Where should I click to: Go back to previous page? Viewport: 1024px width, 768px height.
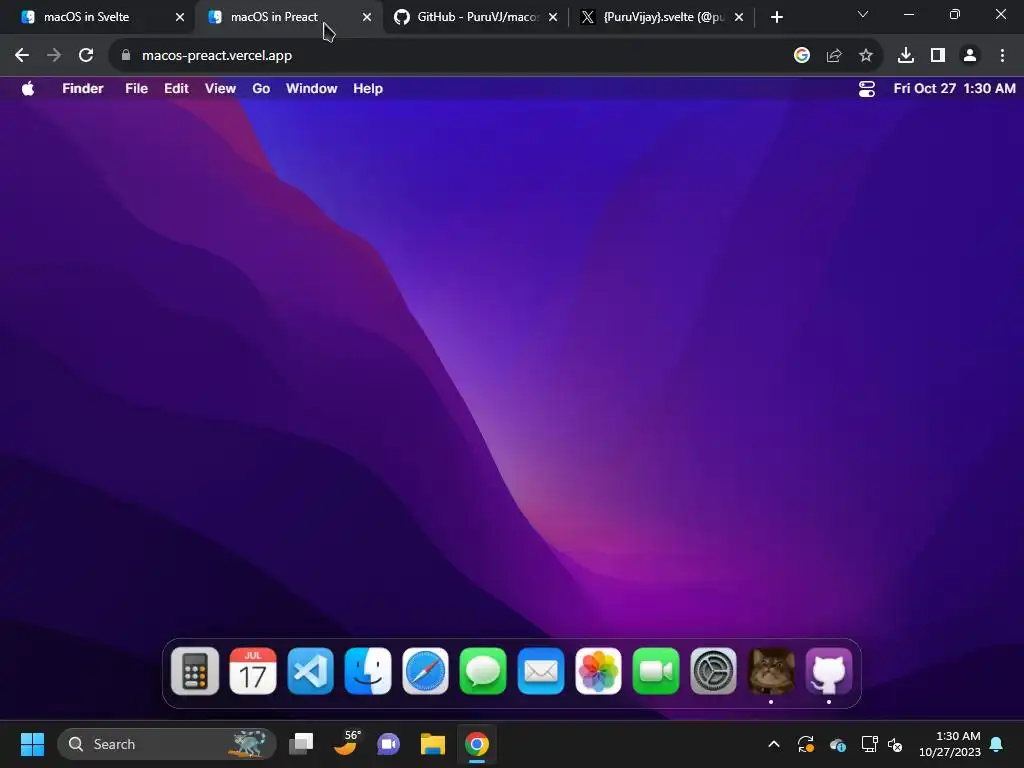[22, 56]
